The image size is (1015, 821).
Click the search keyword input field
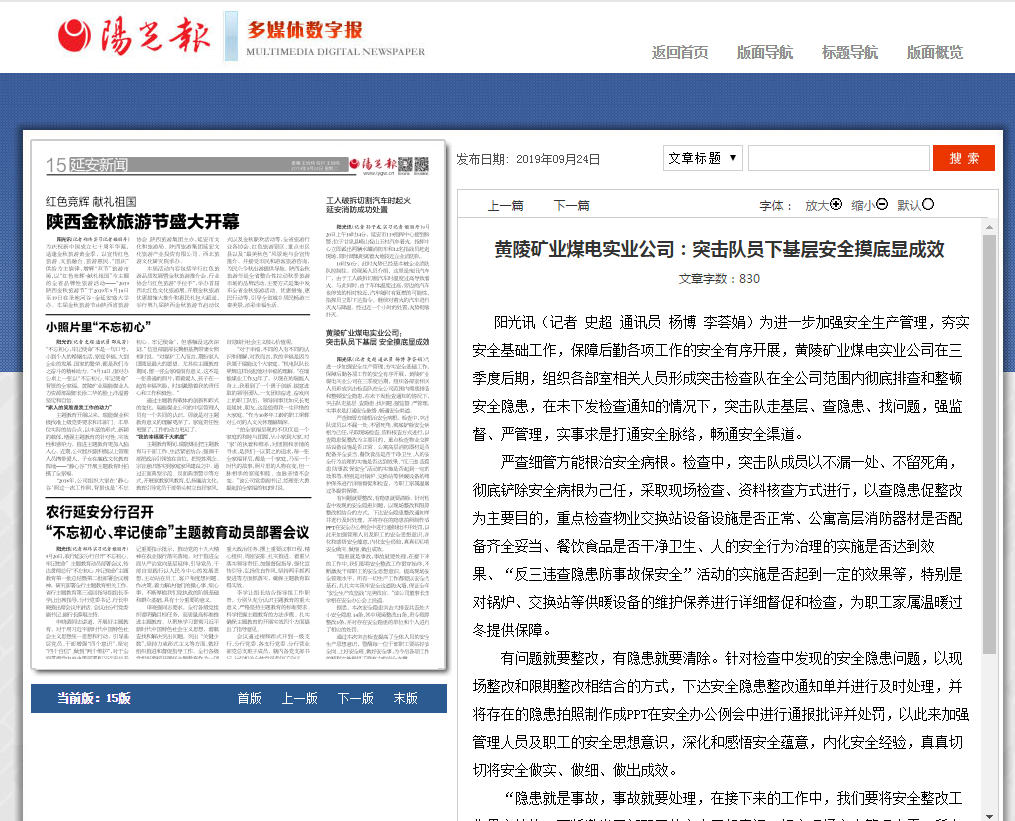(x=839, y=158)
